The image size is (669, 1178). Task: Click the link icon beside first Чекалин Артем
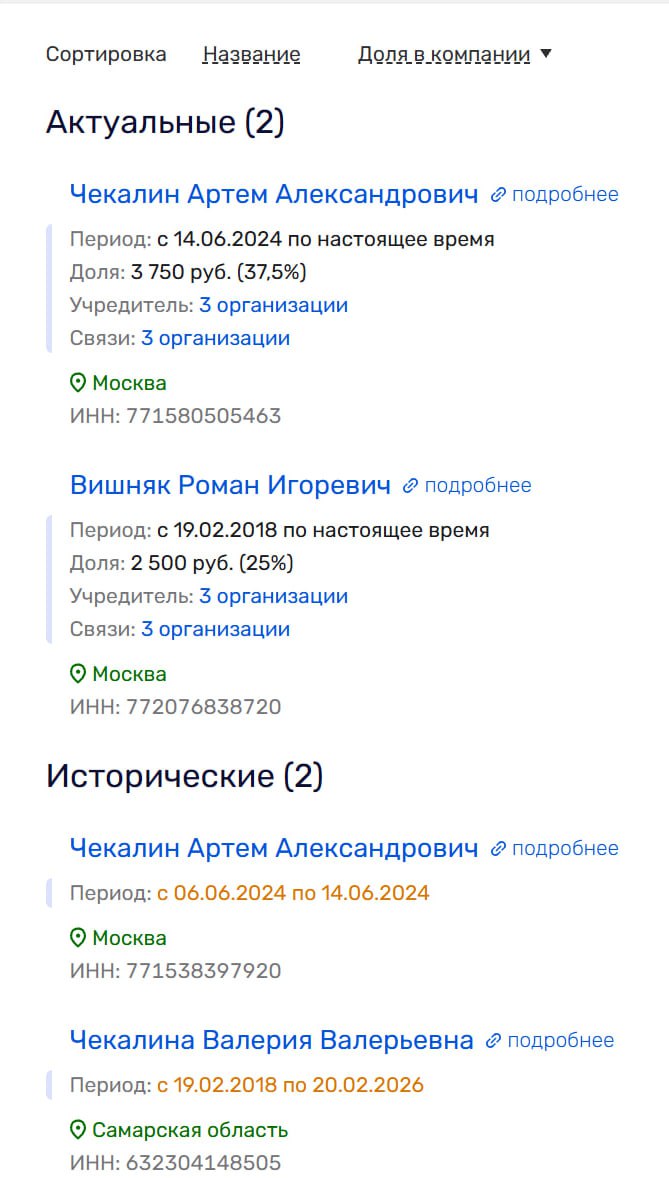coord(498,195)
